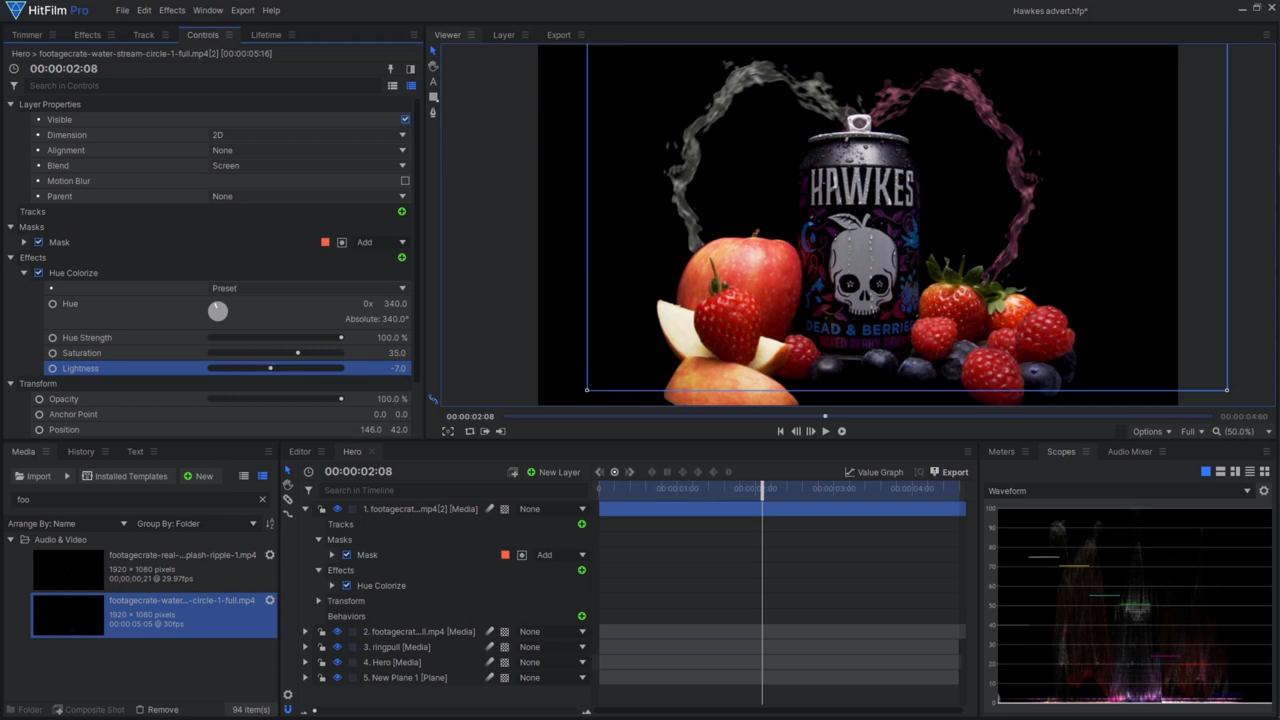Open Waveform scope settings gear
This screenshot has width=1280, height=720.
pos(1264,491)
